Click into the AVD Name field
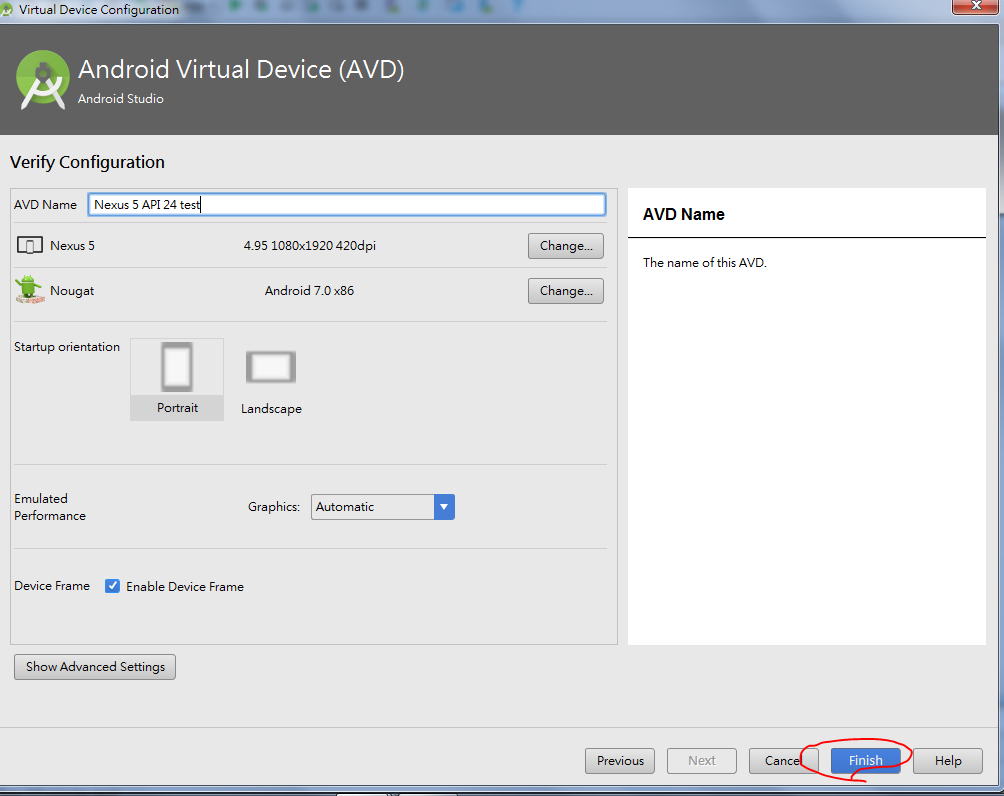Screen dimensions: 1004x796 [346, 204]
